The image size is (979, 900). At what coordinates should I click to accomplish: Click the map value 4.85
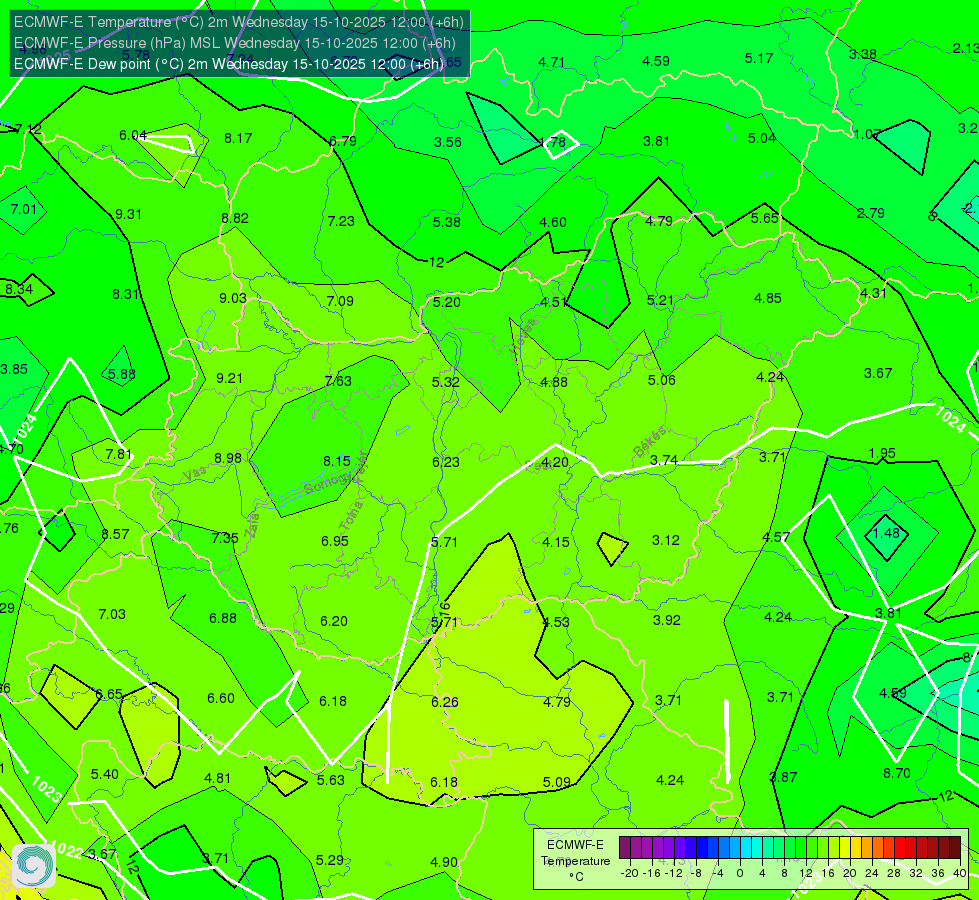coord(767,299)
